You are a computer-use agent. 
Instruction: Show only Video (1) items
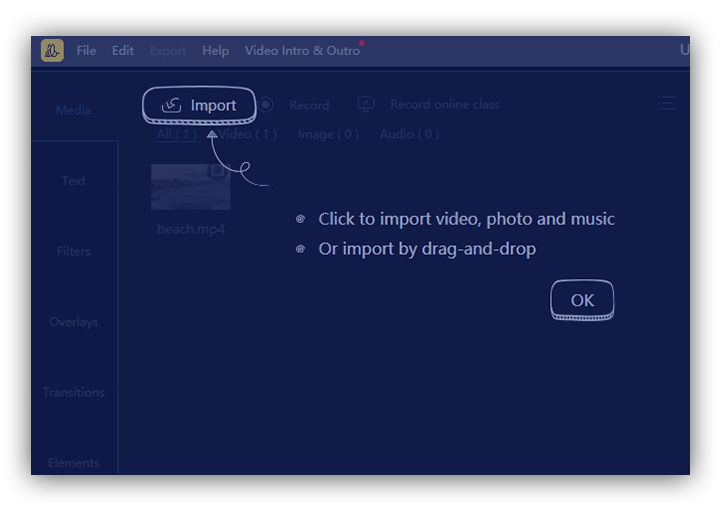(x=247, y=134)
